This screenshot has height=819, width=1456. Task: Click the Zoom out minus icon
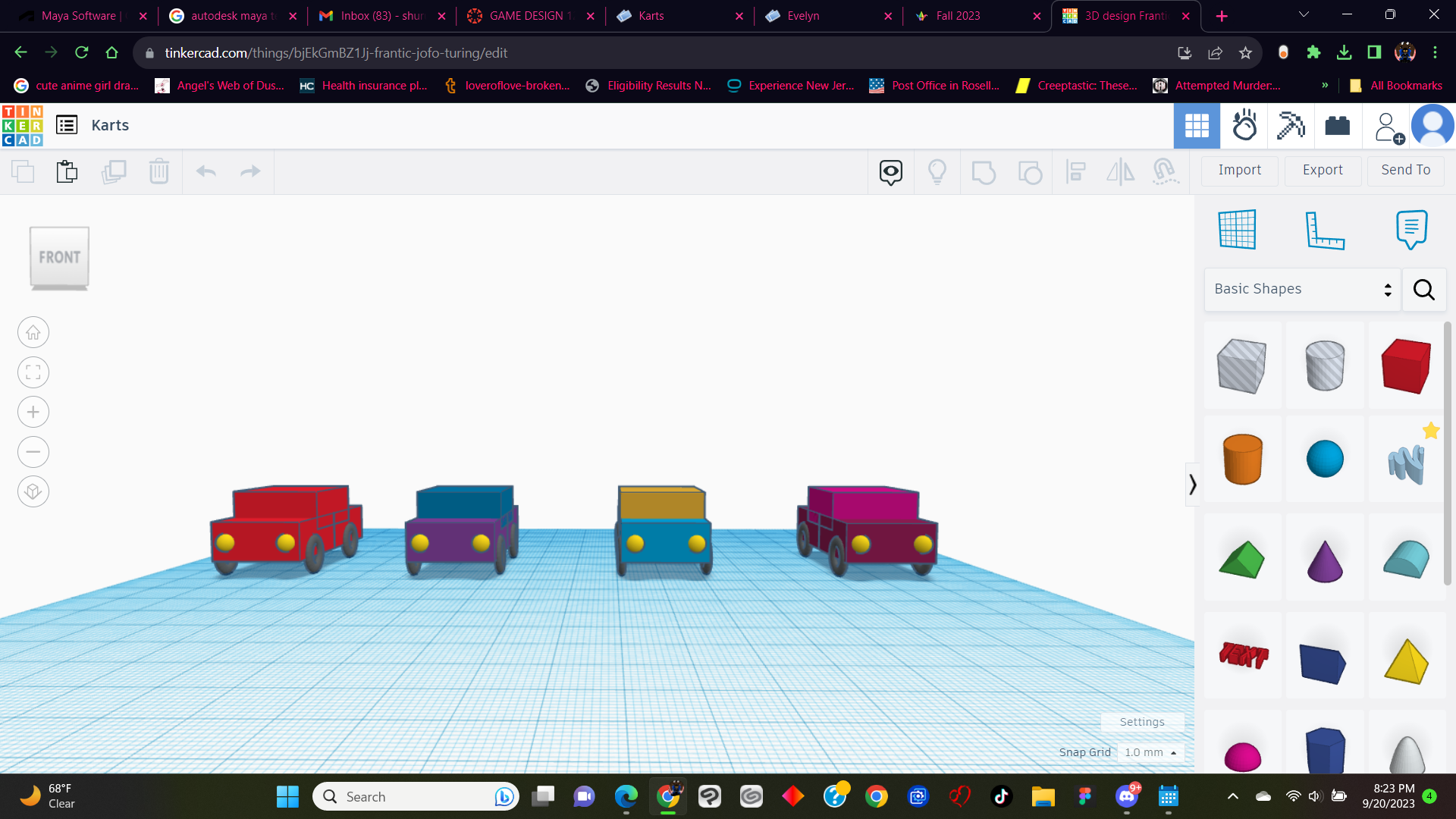[x=33, y=453]
